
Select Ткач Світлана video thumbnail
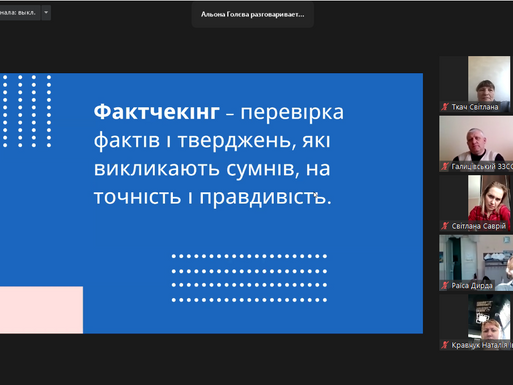[476, 84]
